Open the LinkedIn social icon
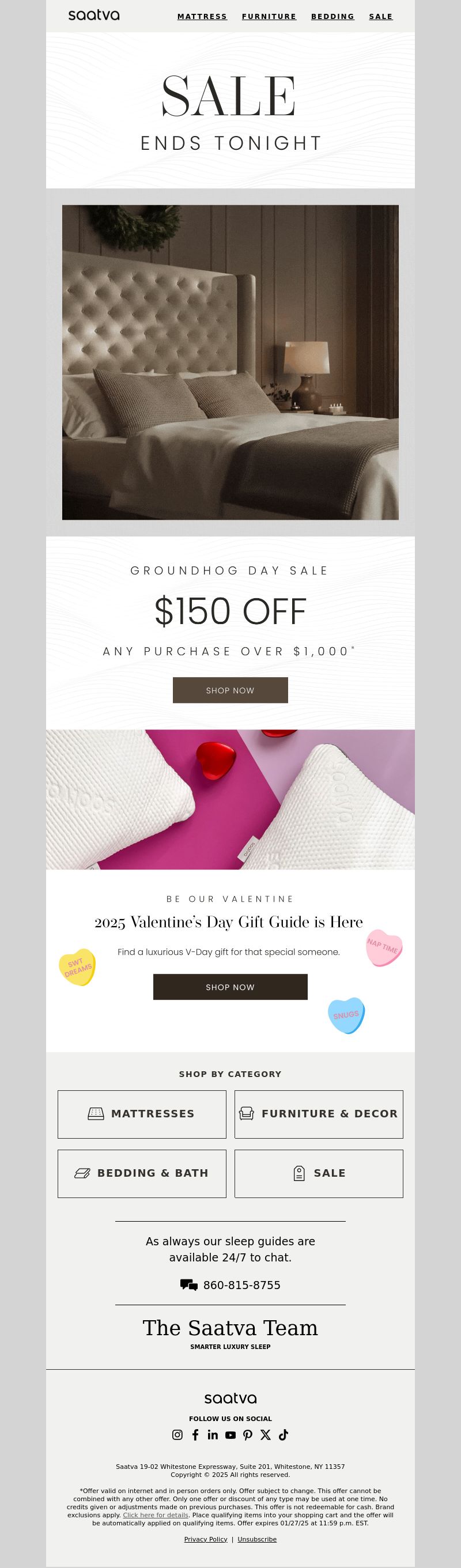This screenshot has height=1568, width=461. point(213,1435)
